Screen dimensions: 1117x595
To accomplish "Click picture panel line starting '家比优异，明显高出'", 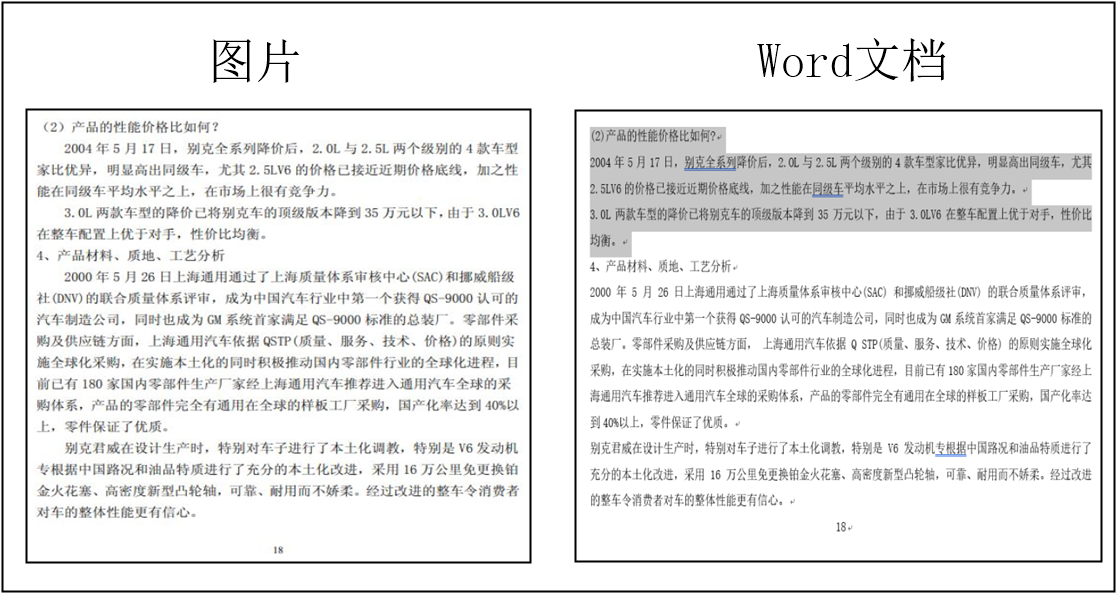I will (x=277, y=170).
